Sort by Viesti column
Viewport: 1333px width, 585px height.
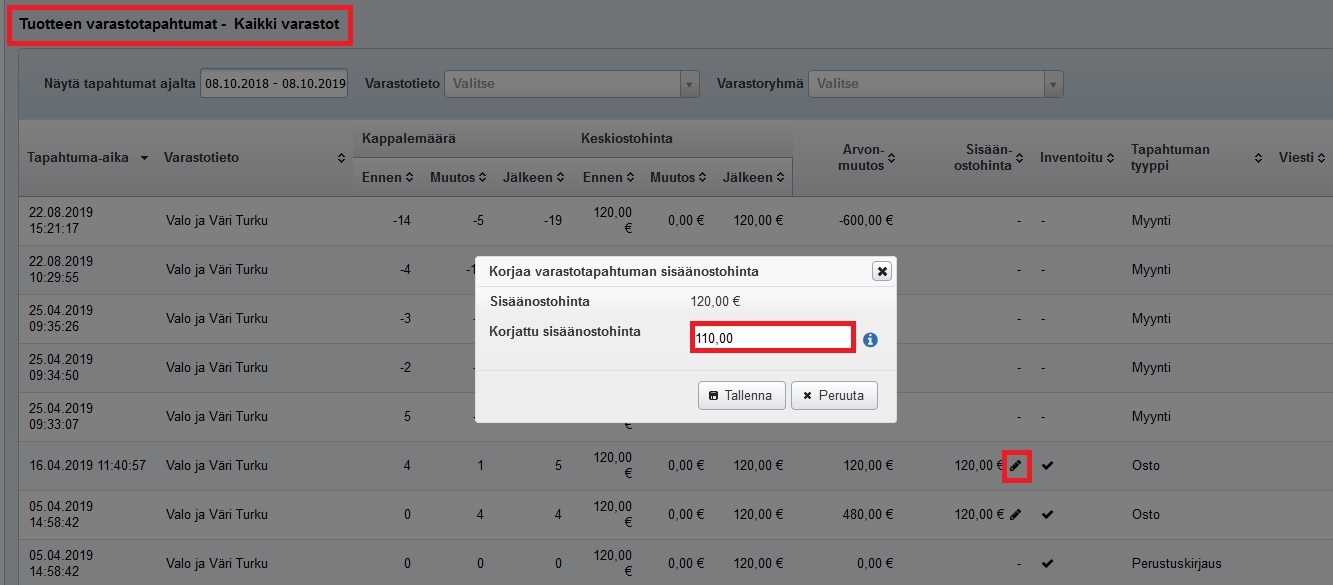[x=1321, y=158]
